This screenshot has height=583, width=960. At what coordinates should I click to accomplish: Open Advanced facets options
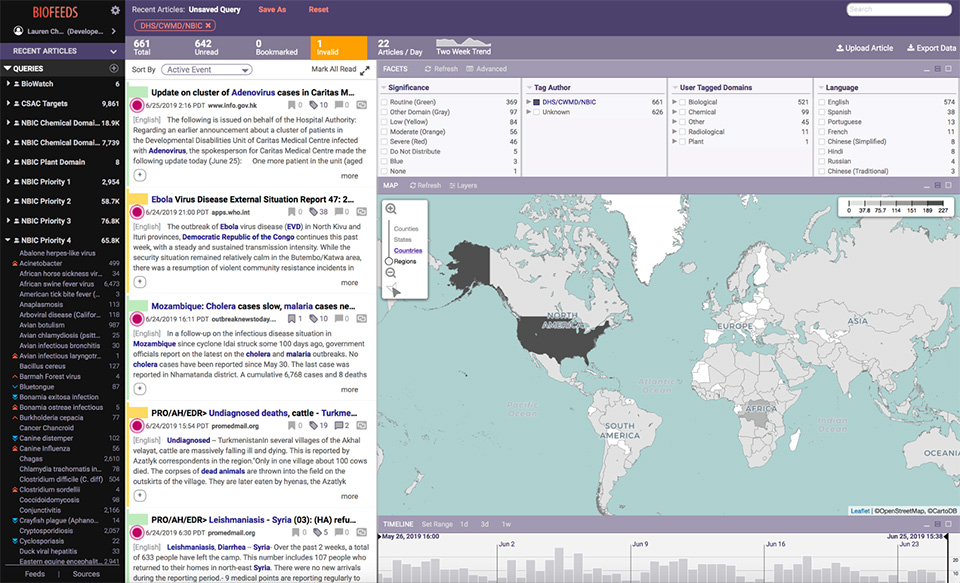click(x=487, y=69)
